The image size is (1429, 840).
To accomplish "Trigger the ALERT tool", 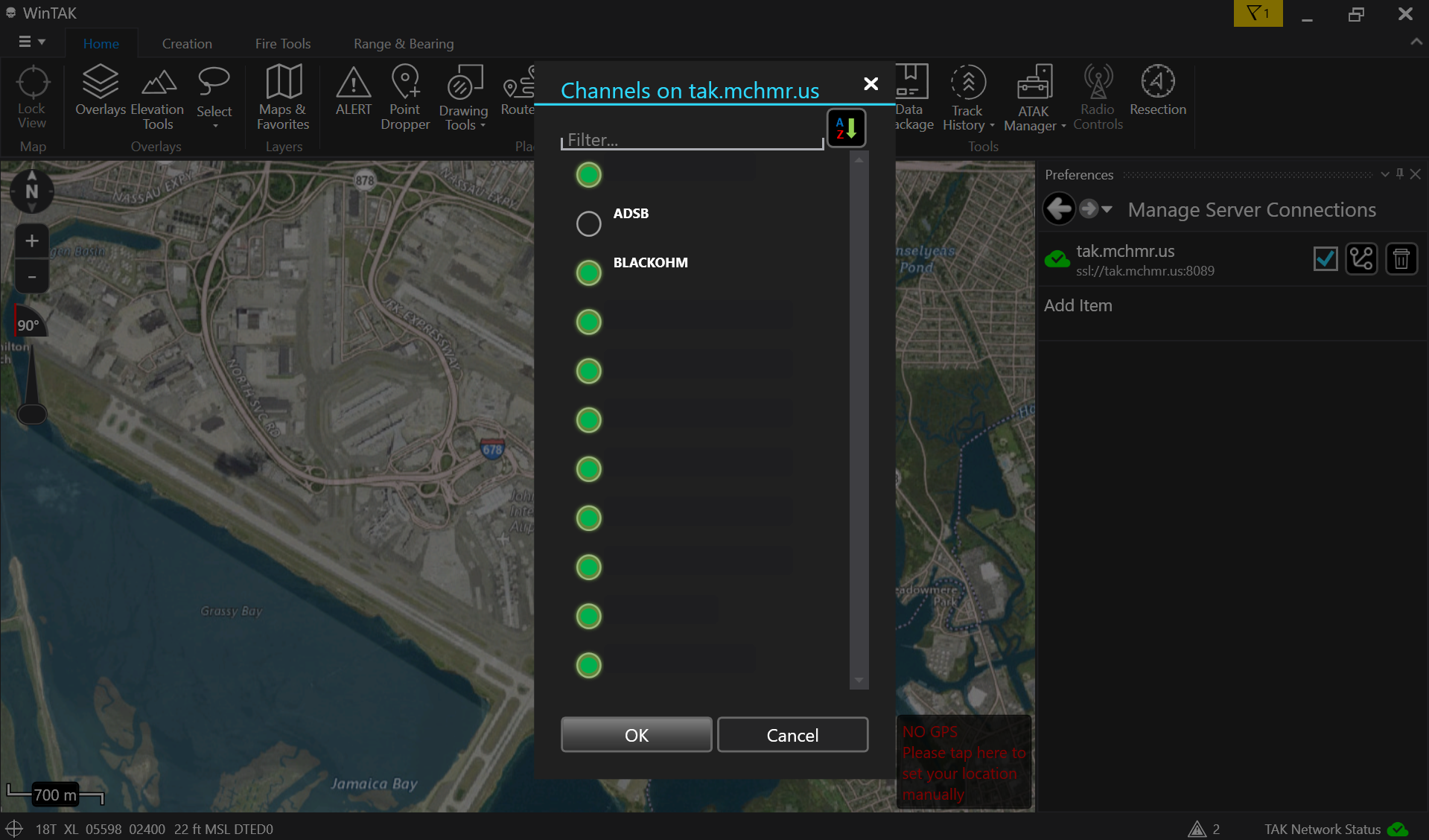I will (354, 91).
